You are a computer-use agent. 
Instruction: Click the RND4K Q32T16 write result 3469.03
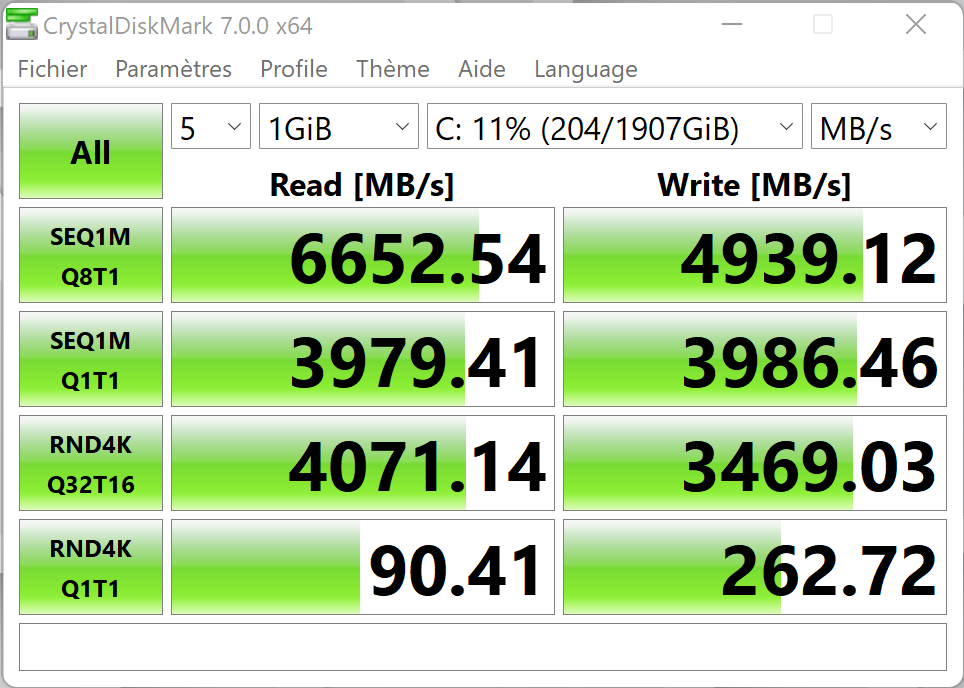755,463
